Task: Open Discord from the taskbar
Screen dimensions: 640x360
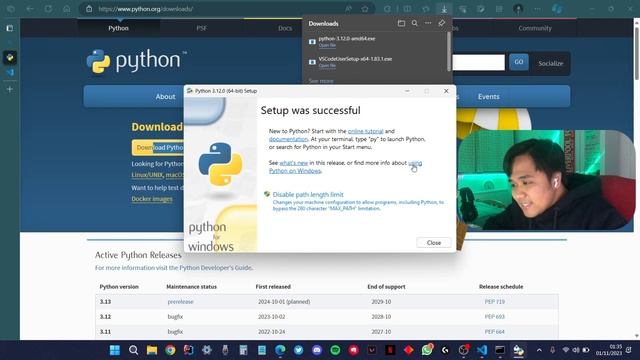Action: click(317, 350)
